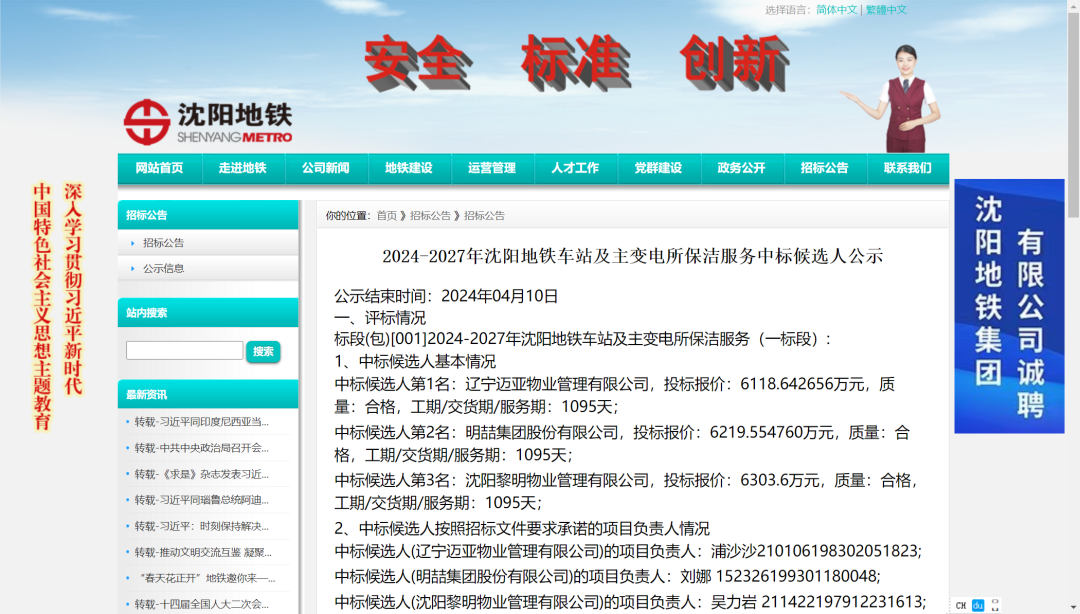The image size is (1080, 614).
Task: Select 招标公告 in the left sidebar
Action: pos(163,243)
